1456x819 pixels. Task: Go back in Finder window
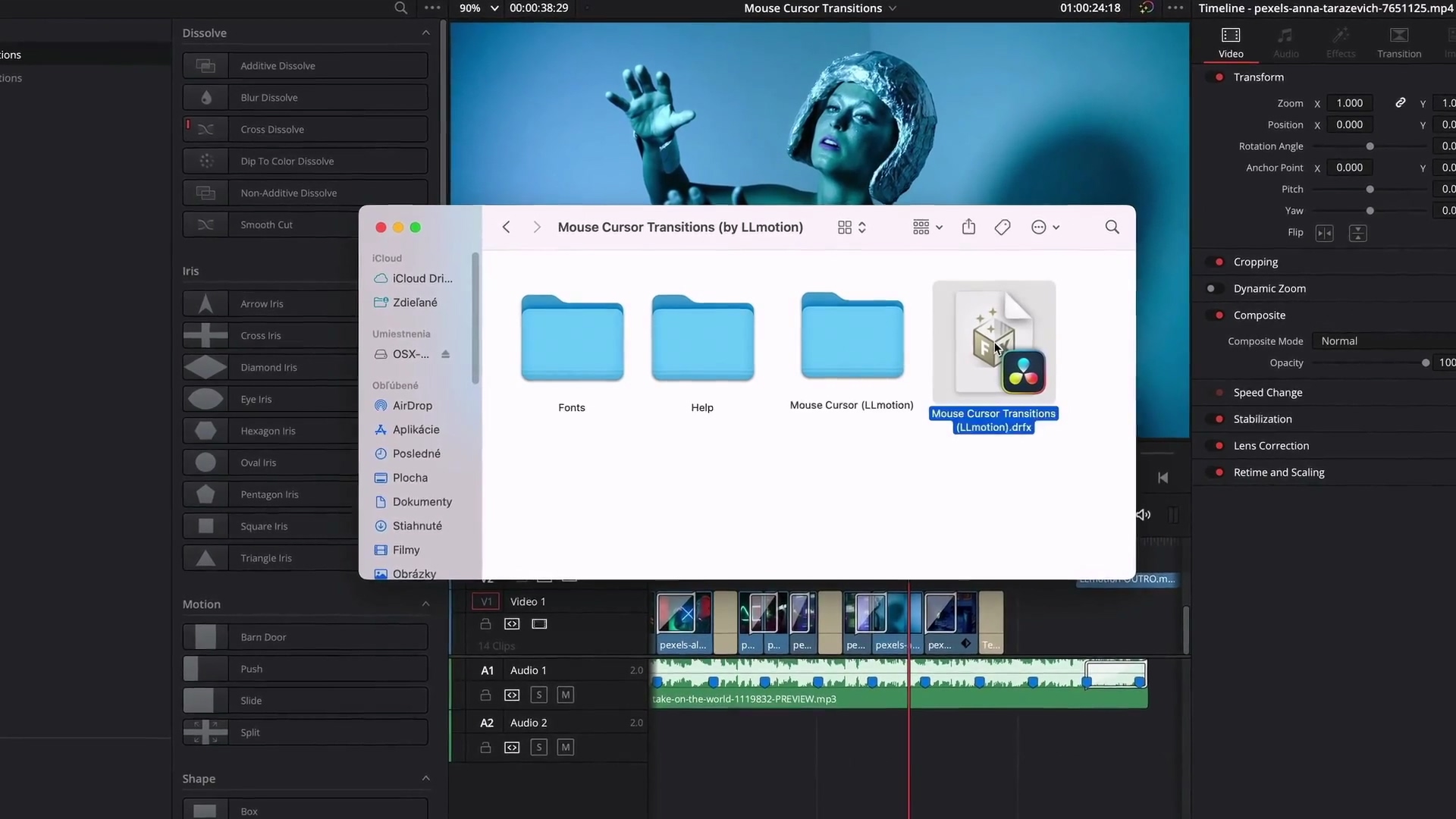pos(506,227)
